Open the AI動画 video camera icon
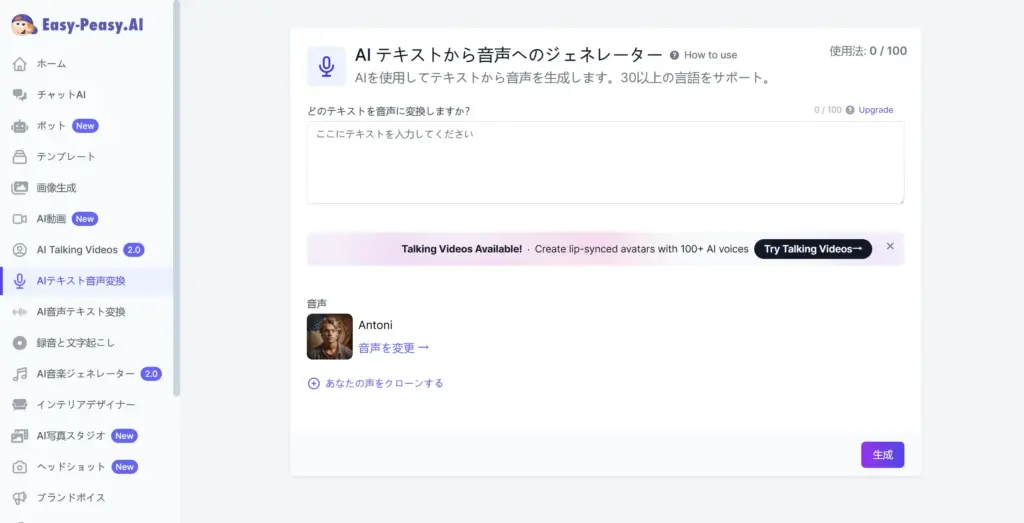 (x=19, y=219)
